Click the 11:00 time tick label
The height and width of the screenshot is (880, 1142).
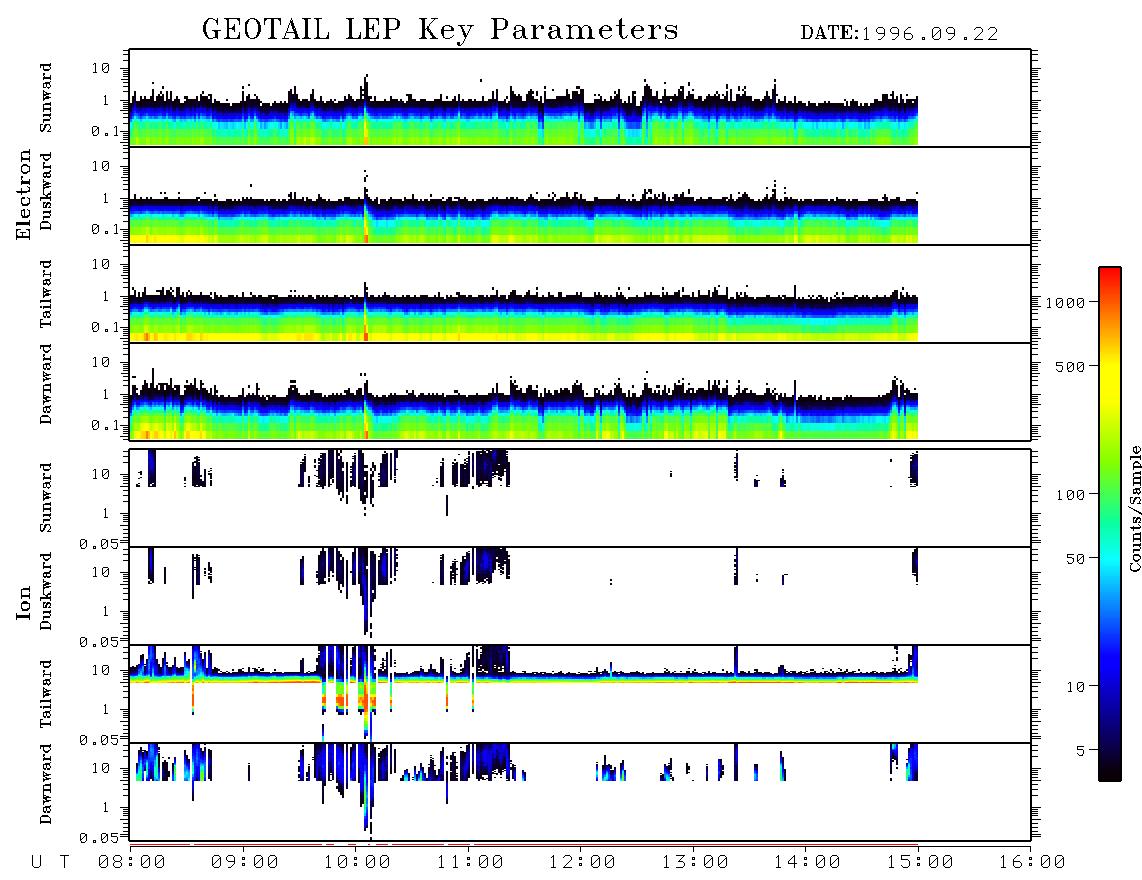pos(470,863)
